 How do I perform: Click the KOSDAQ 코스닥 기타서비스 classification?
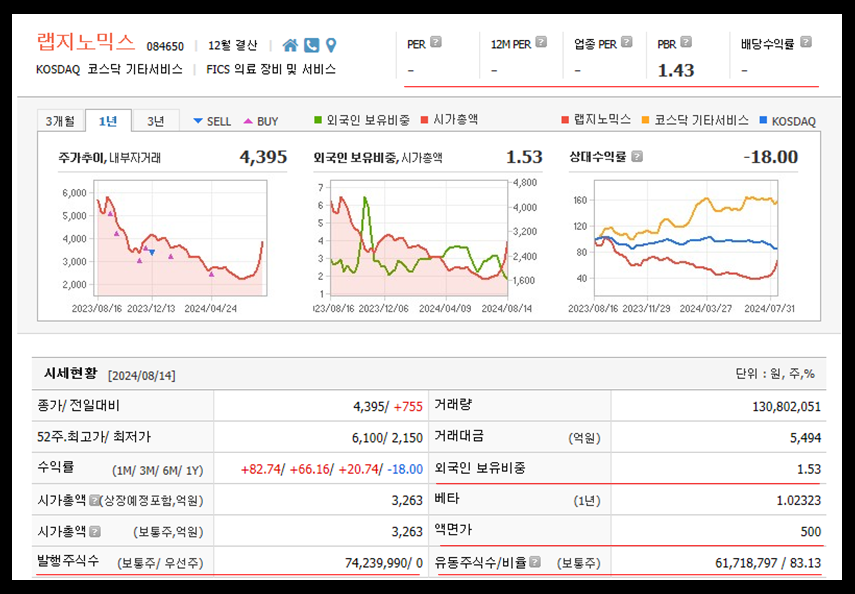click(109, 70)
